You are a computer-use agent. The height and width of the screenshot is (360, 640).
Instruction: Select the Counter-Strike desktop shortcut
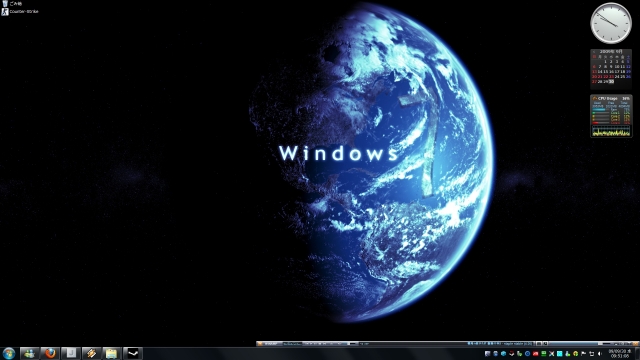pyautogui.click(x=20, y=11)
